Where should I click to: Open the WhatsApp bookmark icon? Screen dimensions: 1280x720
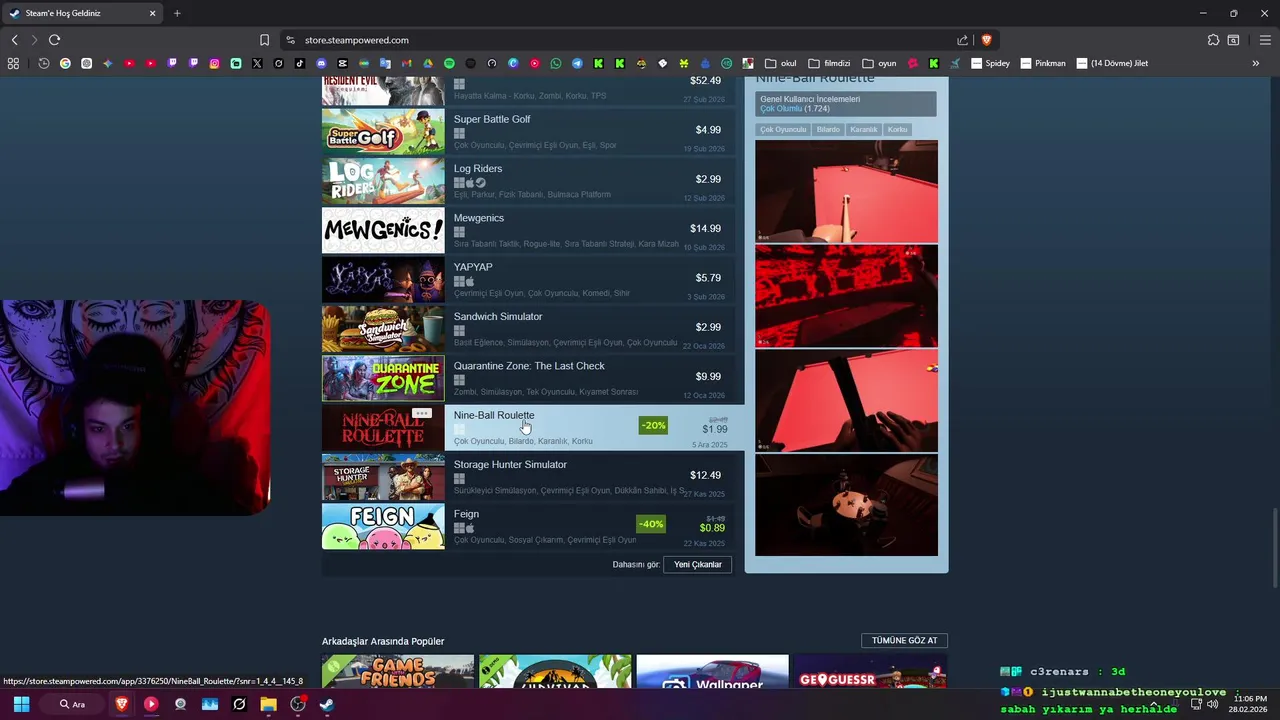click(556, 63)
